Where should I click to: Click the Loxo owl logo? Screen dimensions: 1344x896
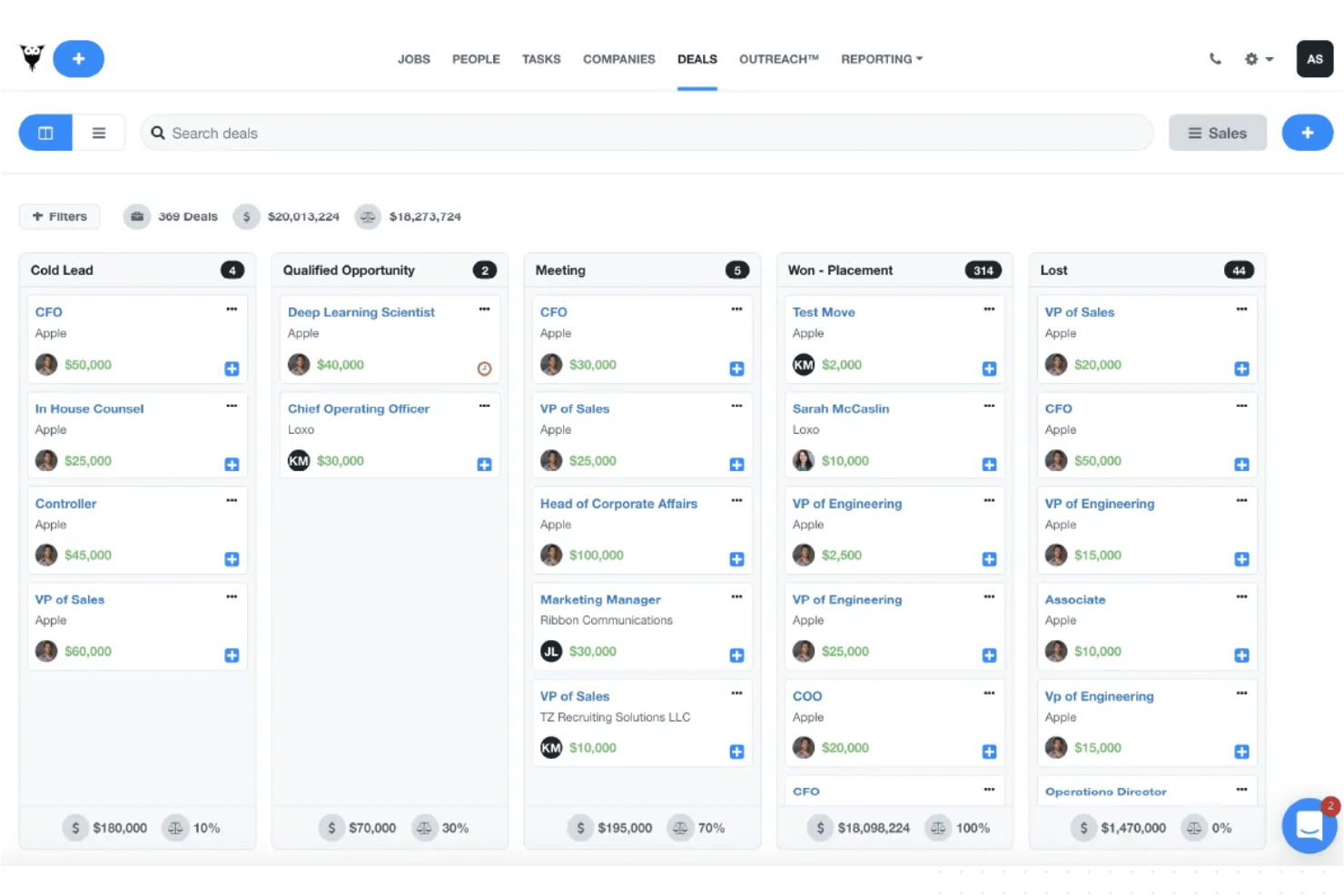coord(32,58)
